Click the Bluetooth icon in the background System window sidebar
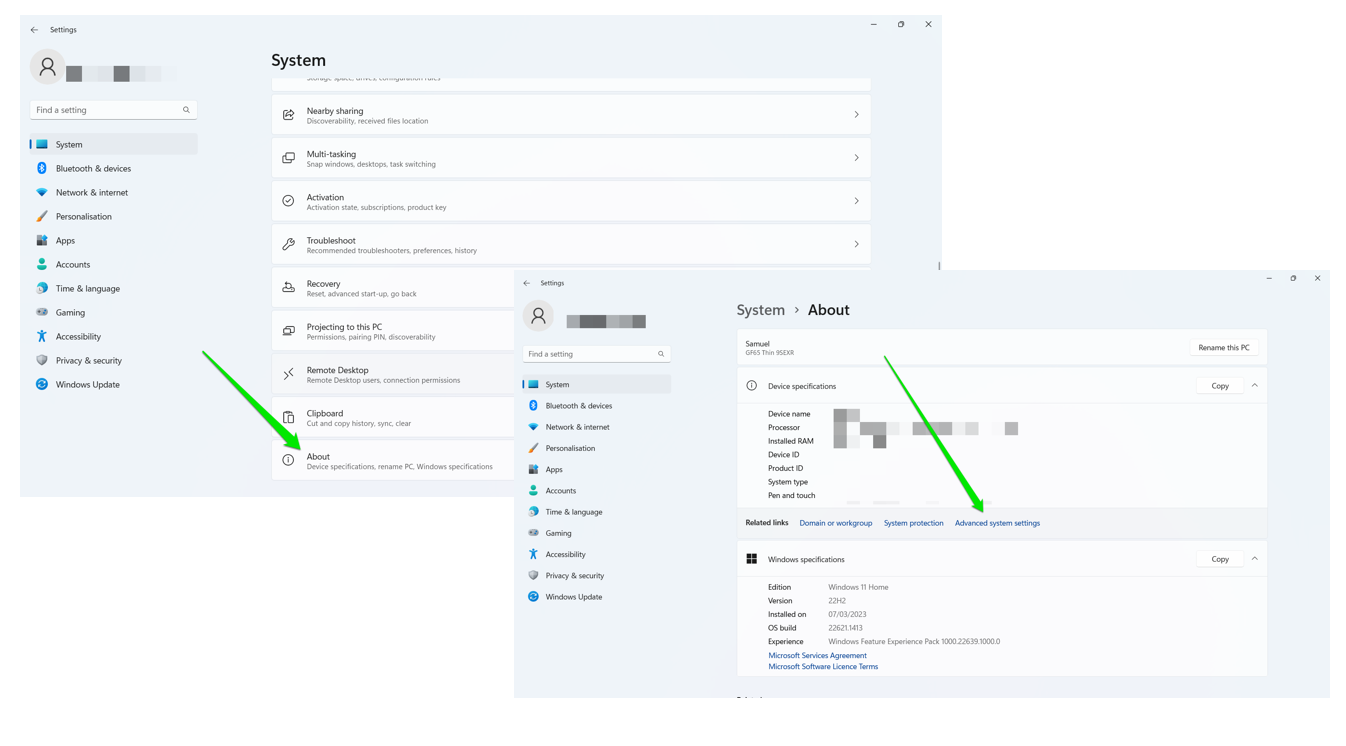Image resolution: width=1346 pixels, height=746 pixels. pyautogui.click(x=42, y=168)
